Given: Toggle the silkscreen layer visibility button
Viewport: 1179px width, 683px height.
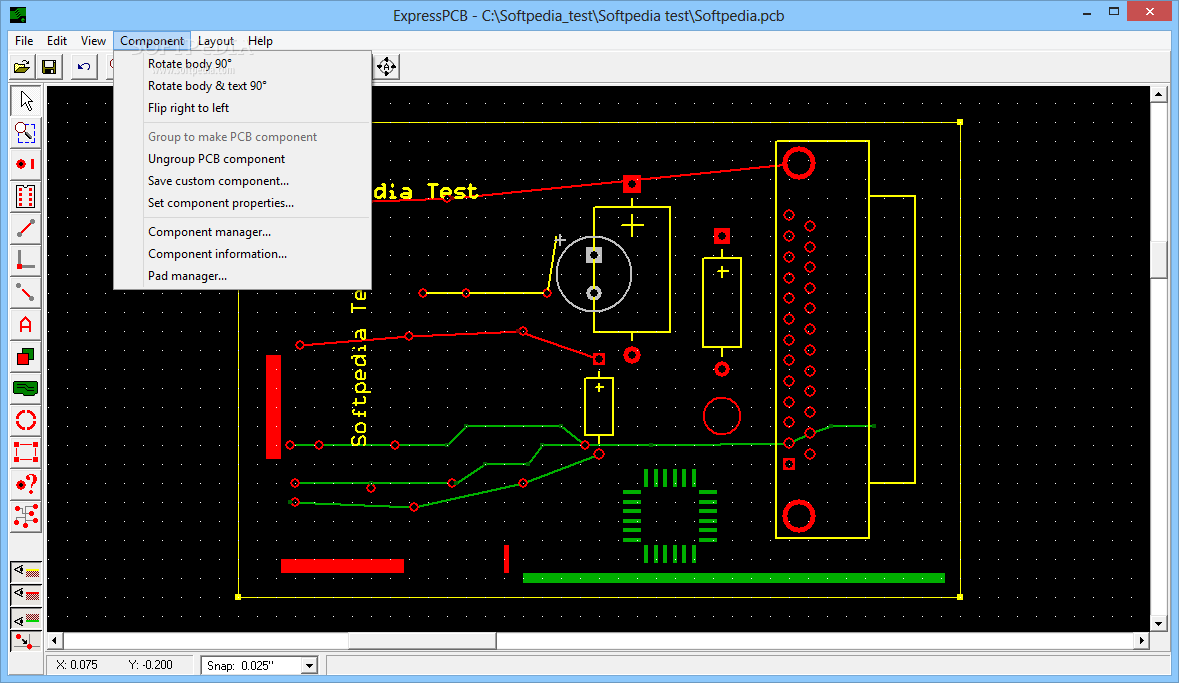Looking at the screenshot, I should click(26, 572).
